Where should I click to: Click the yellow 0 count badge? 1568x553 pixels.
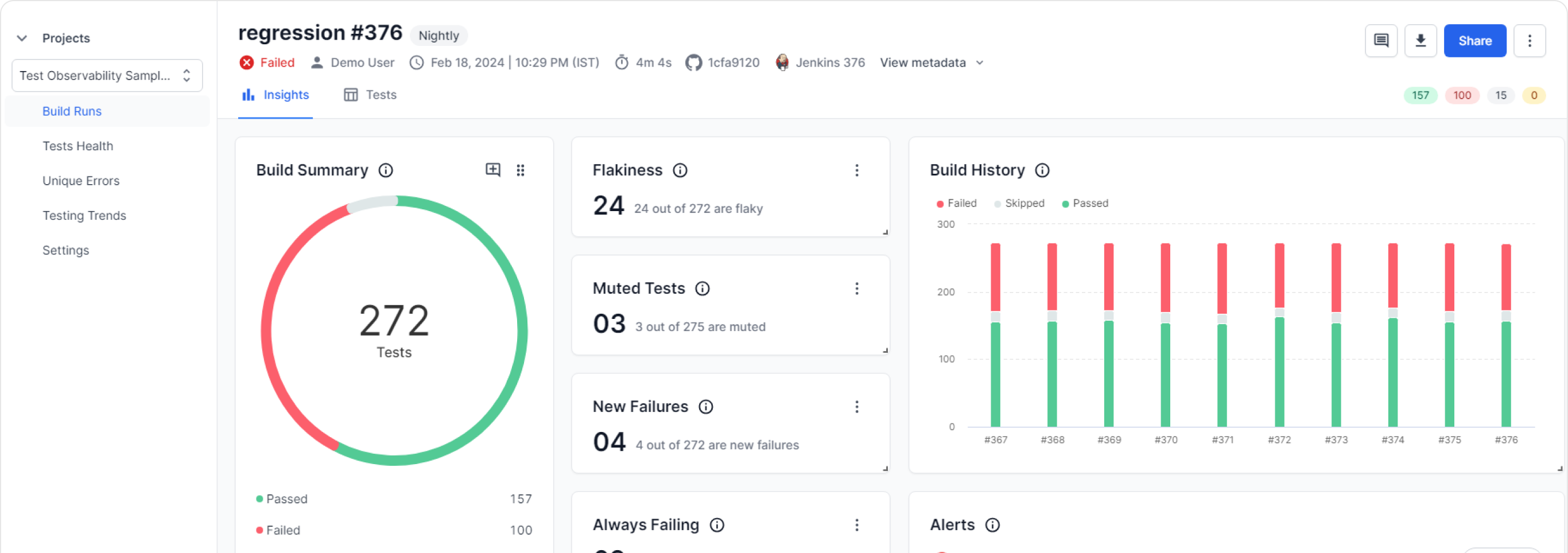coord(1534,95)
